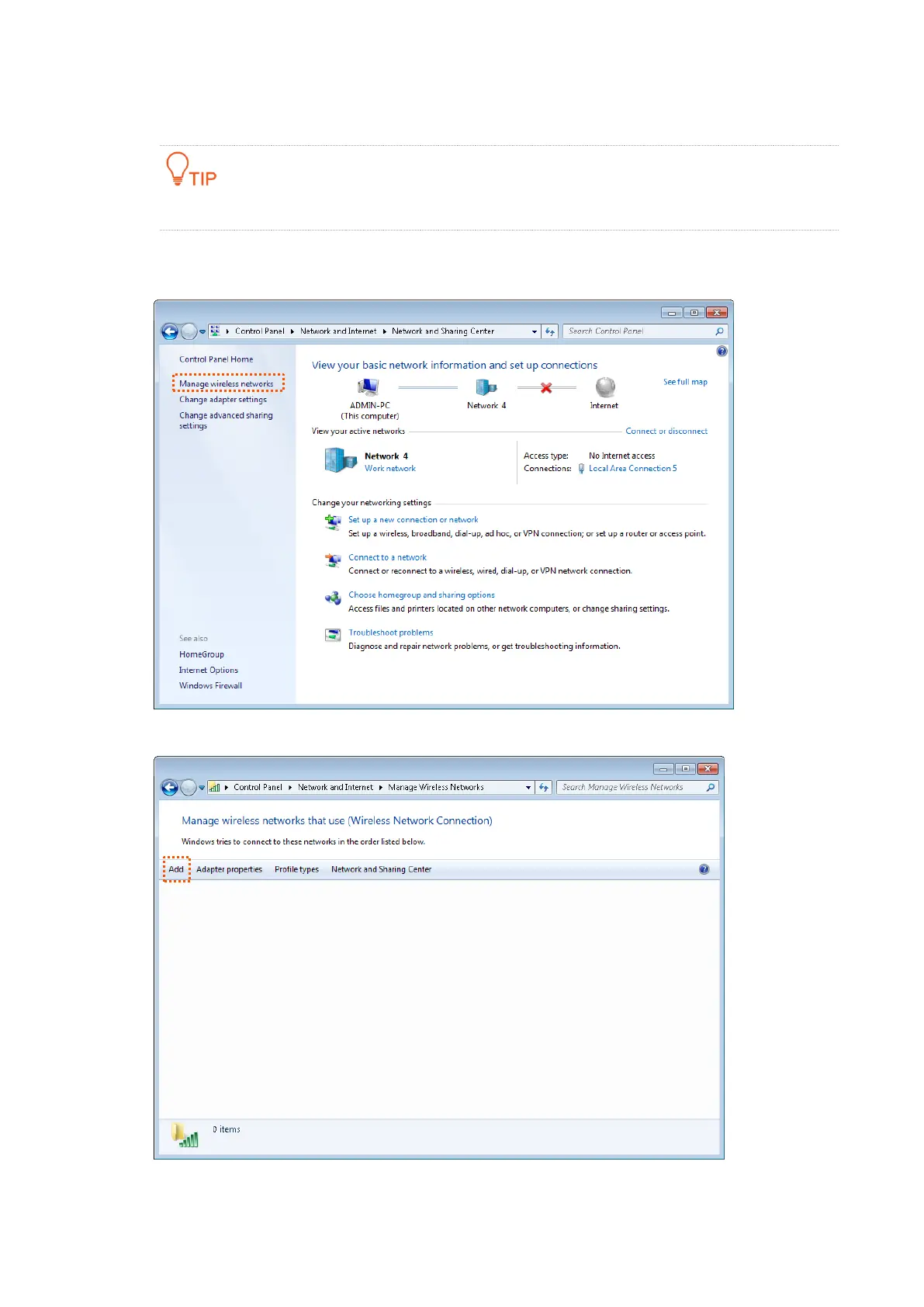
Task: Select Profile types in the toolbar
Action: click(296, 869)
